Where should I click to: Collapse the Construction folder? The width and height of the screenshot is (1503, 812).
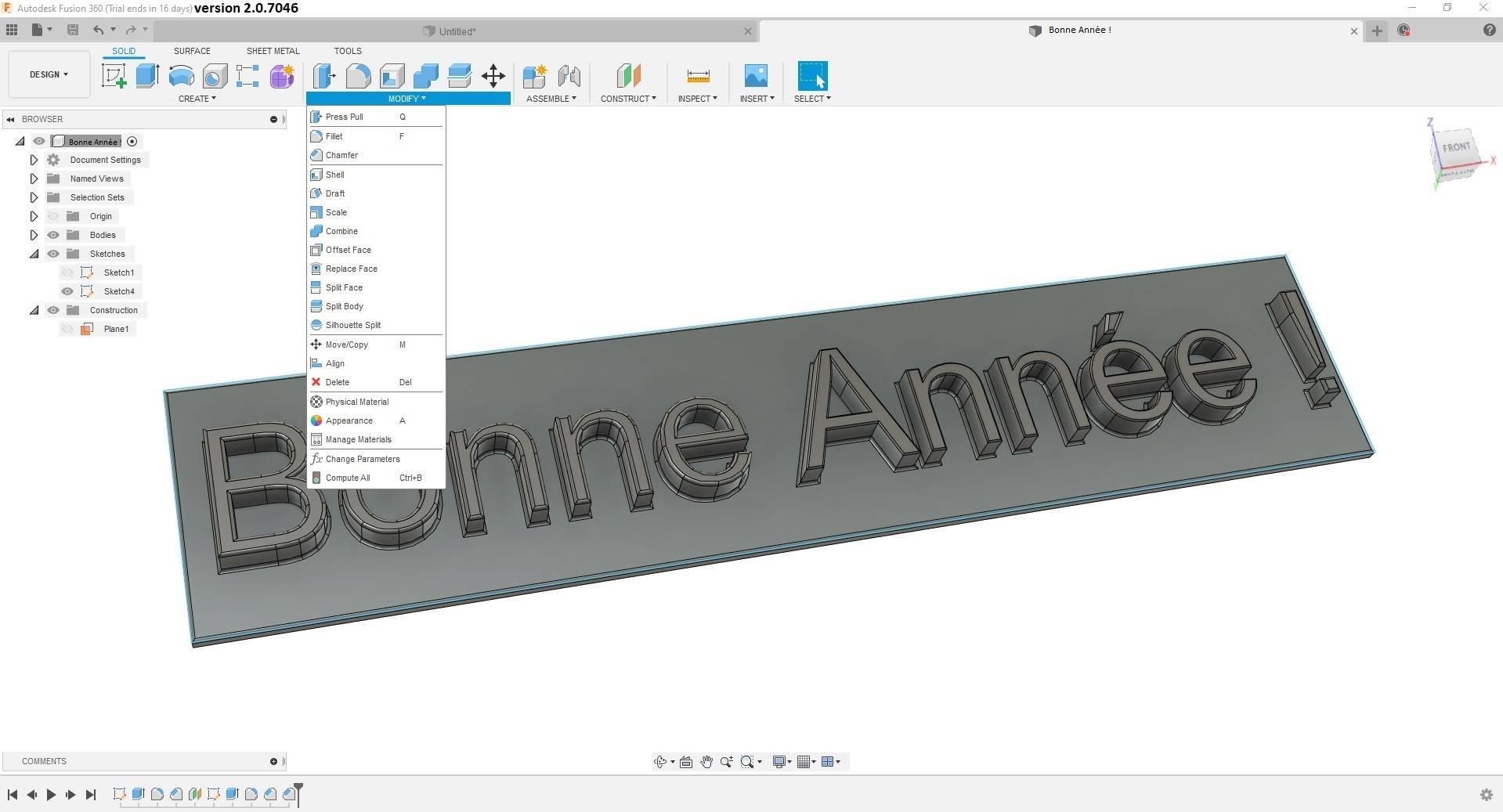point(34,310)
